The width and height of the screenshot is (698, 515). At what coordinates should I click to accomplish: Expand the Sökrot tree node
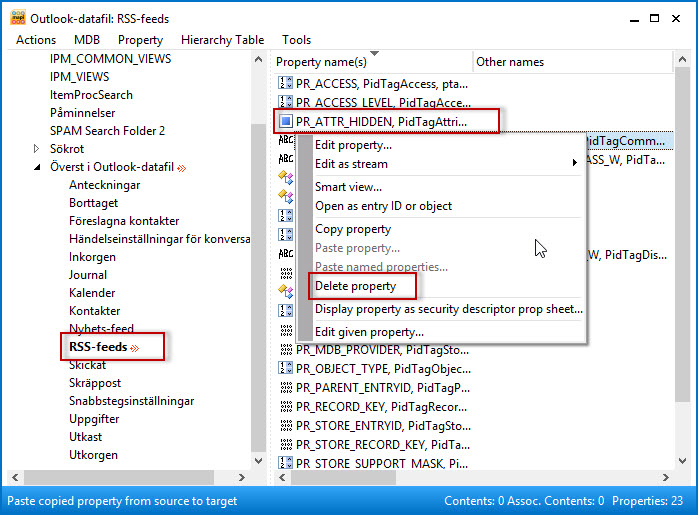[x=37, y=149]
